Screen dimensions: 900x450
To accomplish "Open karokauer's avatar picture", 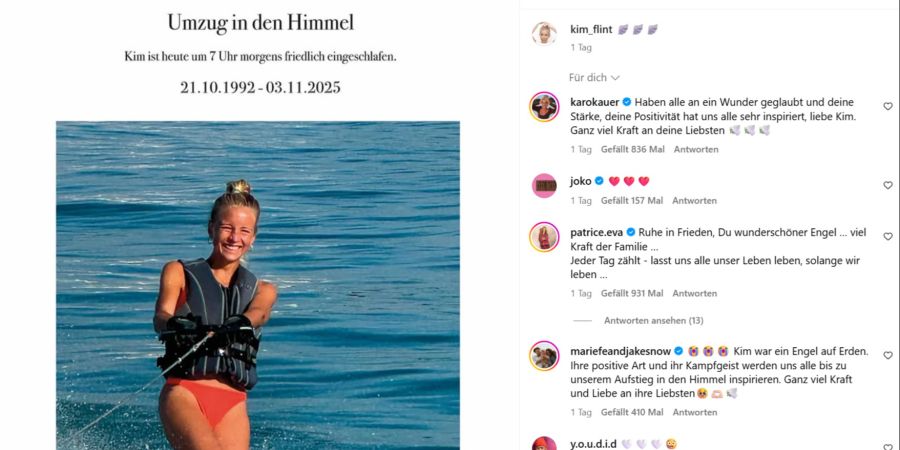I will pos(544,107).
